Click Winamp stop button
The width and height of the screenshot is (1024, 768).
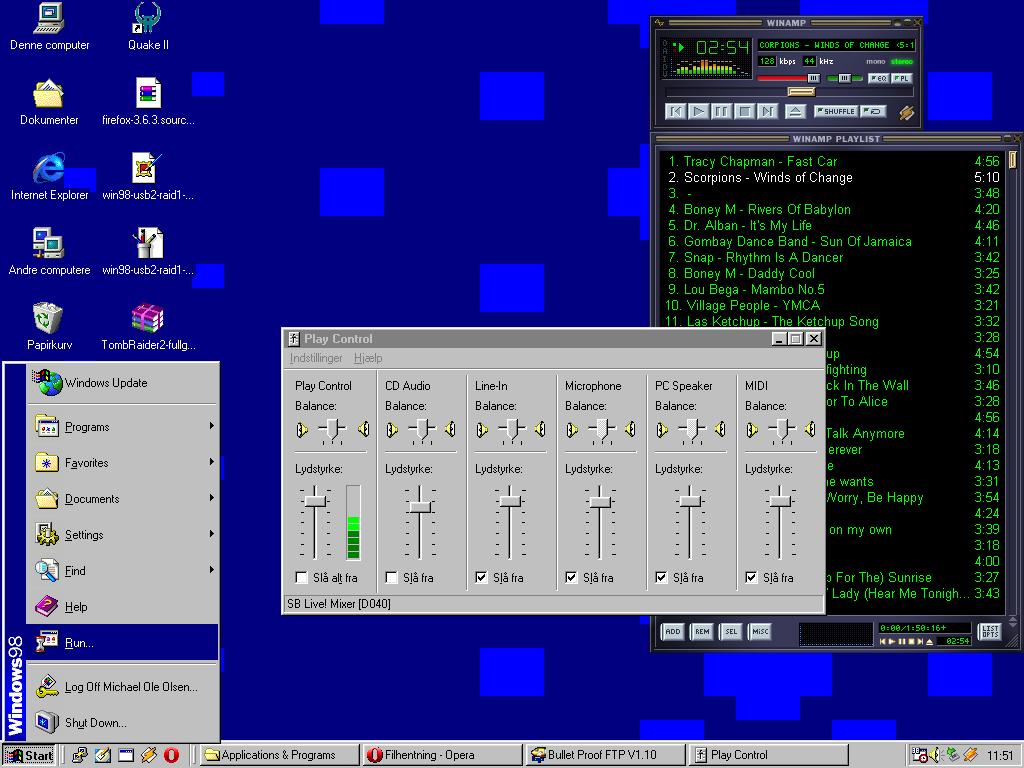[x=744, y=112]
